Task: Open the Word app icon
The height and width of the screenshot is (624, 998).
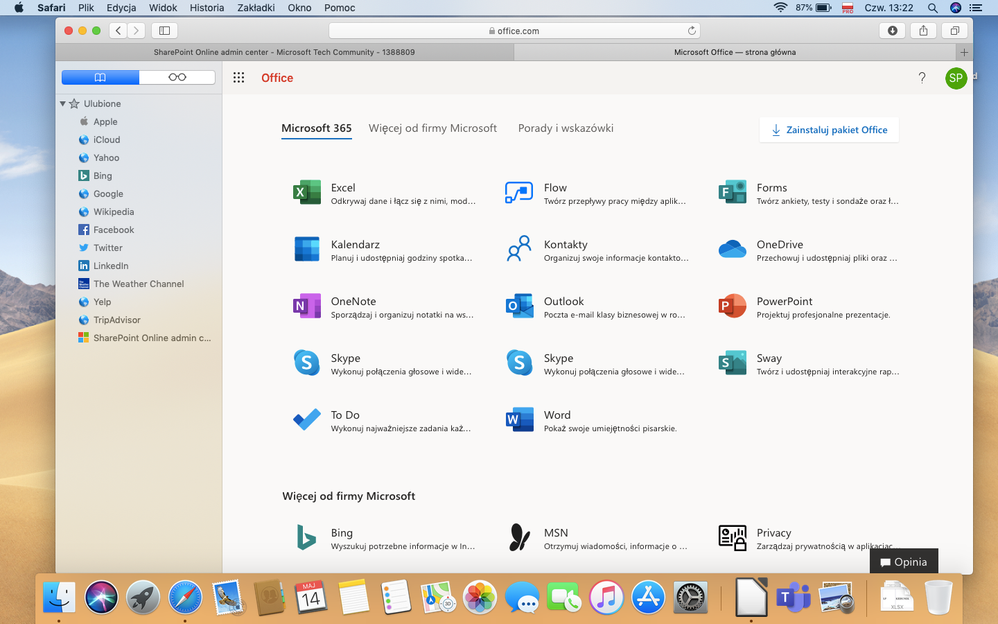Action: click(x=519, y=420)
